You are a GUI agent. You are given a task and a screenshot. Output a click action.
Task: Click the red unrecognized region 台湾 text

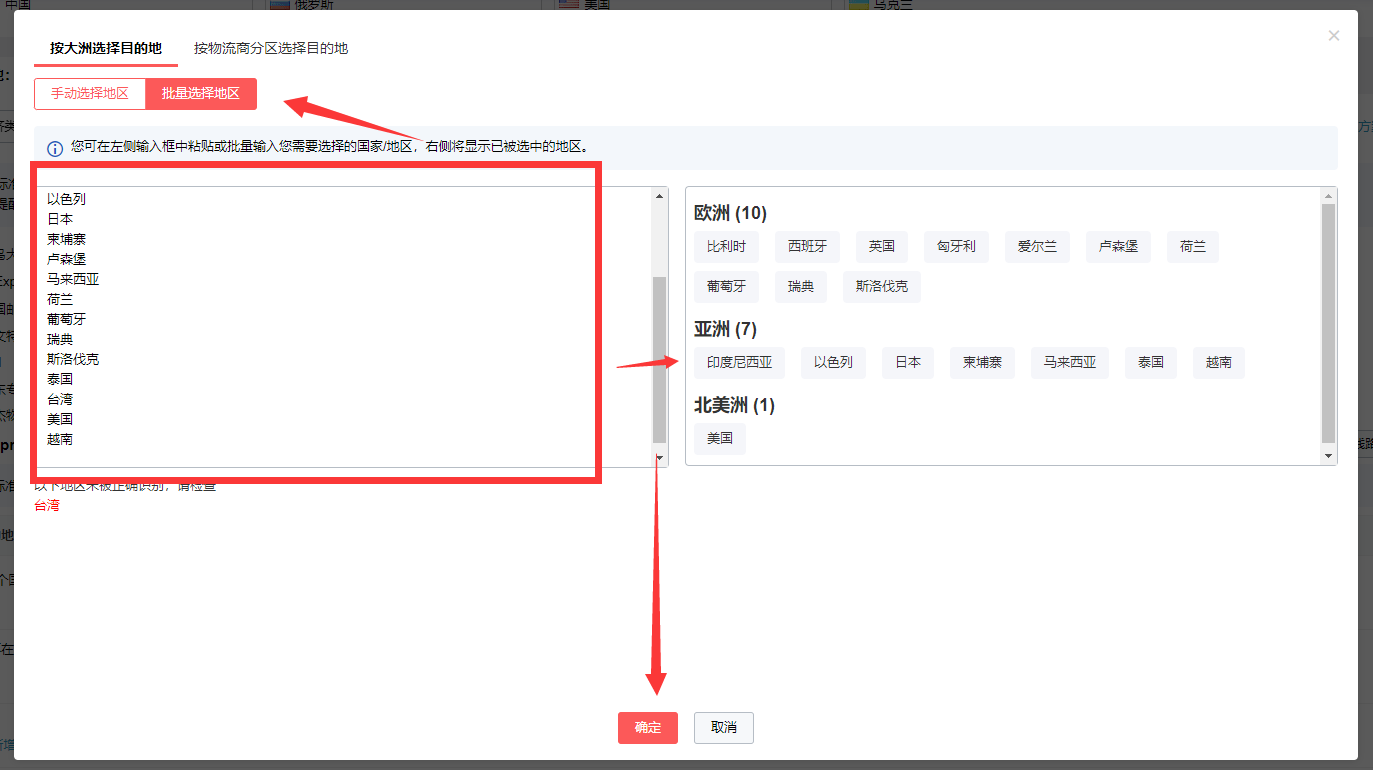tap(47, 506)
